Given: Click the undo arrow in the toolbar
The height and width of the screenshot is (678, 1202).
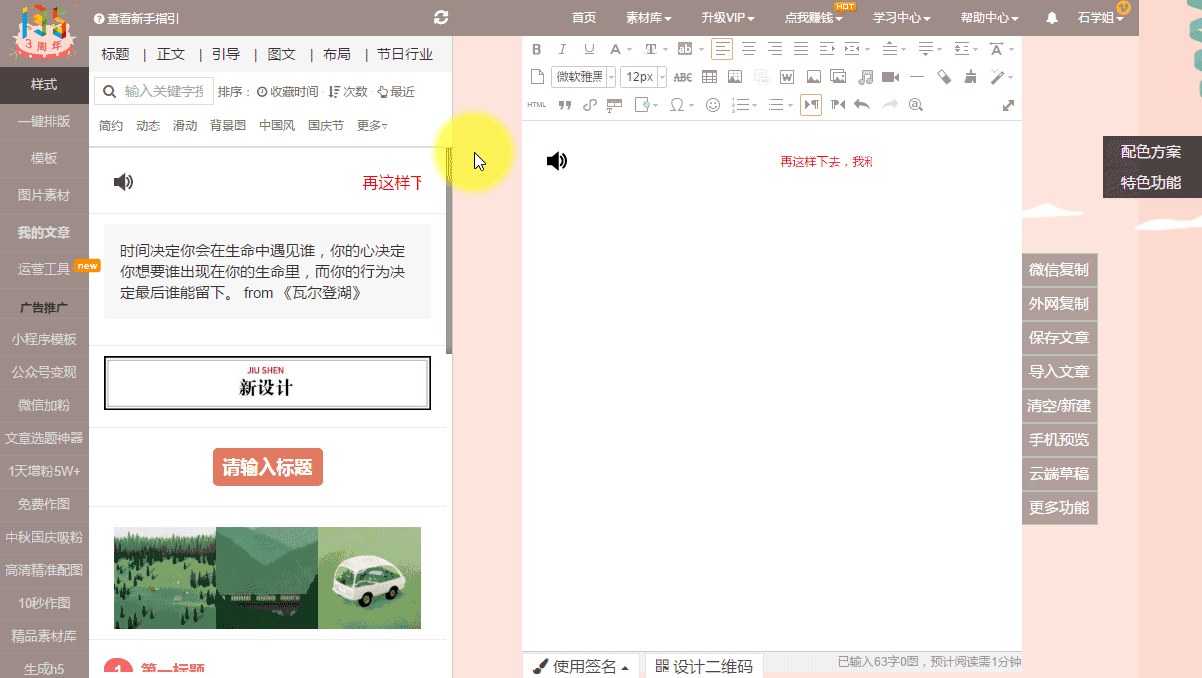Looking at the screenshot, I should point(862,105).
